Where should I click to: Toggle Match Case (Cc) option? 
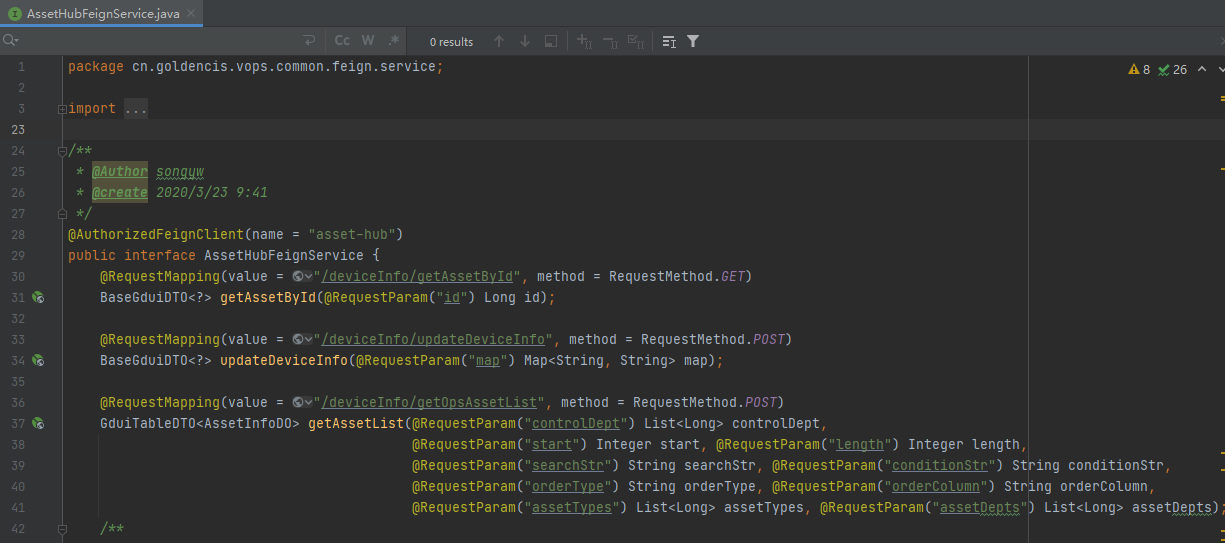pos(342,41)
